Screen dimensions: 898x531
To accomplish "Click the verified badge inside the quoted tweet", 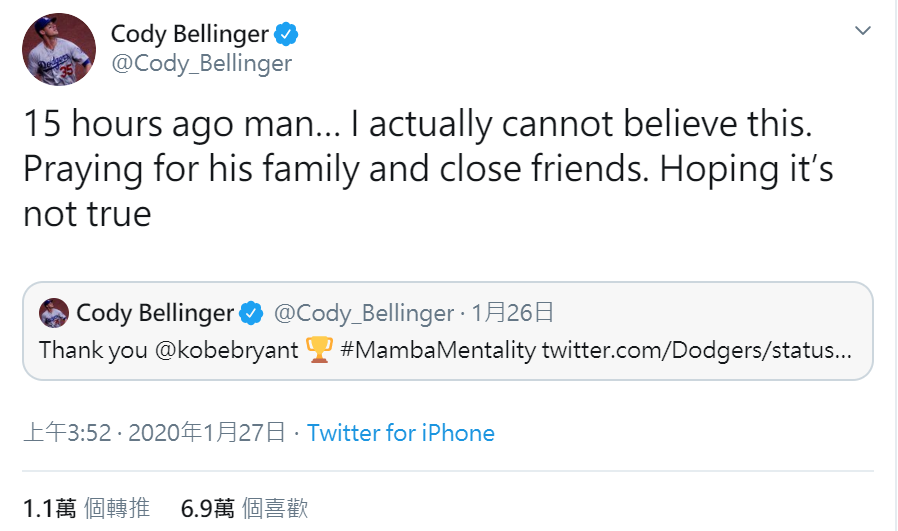I will click(x=251, y=313).
